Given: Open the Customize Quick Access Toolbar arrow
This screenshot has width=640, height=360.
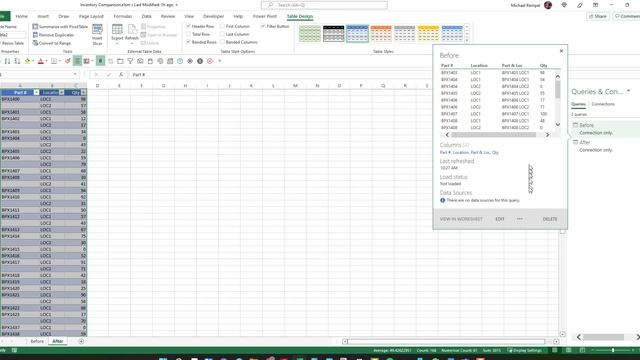Looking at the screenshot, I should (x=220, y=61).
